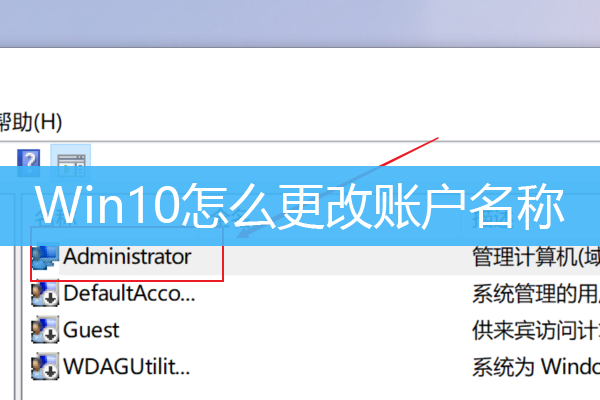The image size is (600, 400).
Task: Click the 系统为 Windo description text
Action: pos(536,367)
